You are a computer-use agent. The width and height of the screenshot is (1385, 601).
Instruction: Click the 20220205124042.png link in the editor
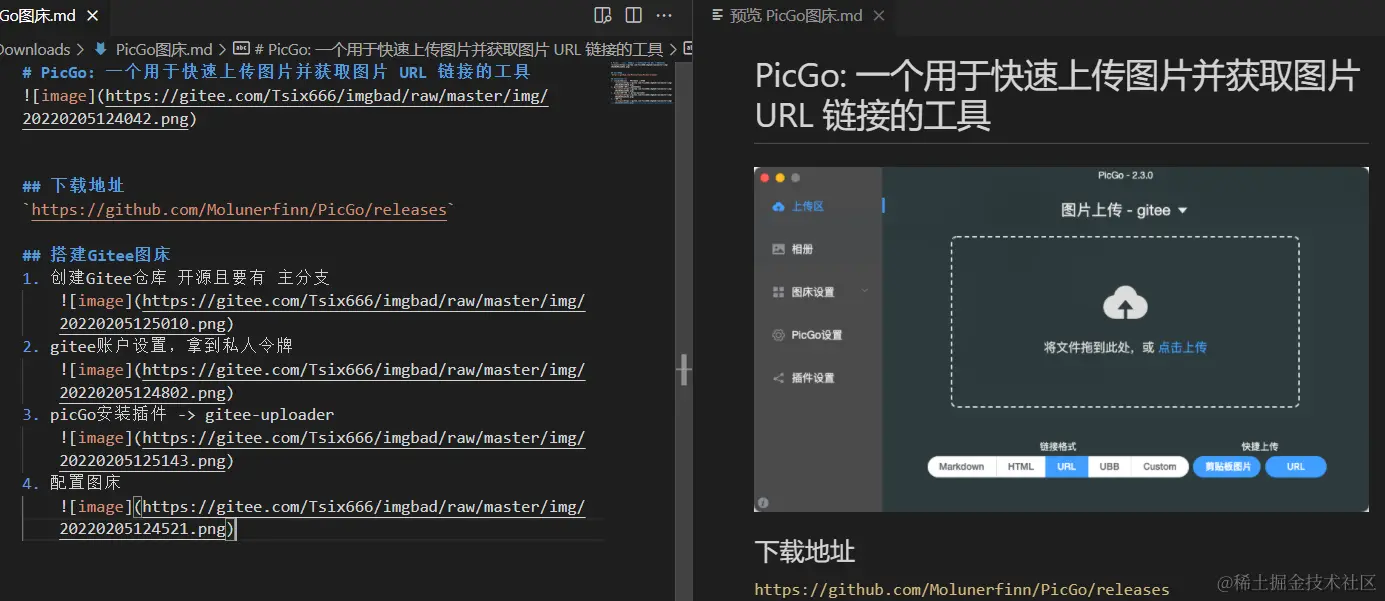pos(105,119)
